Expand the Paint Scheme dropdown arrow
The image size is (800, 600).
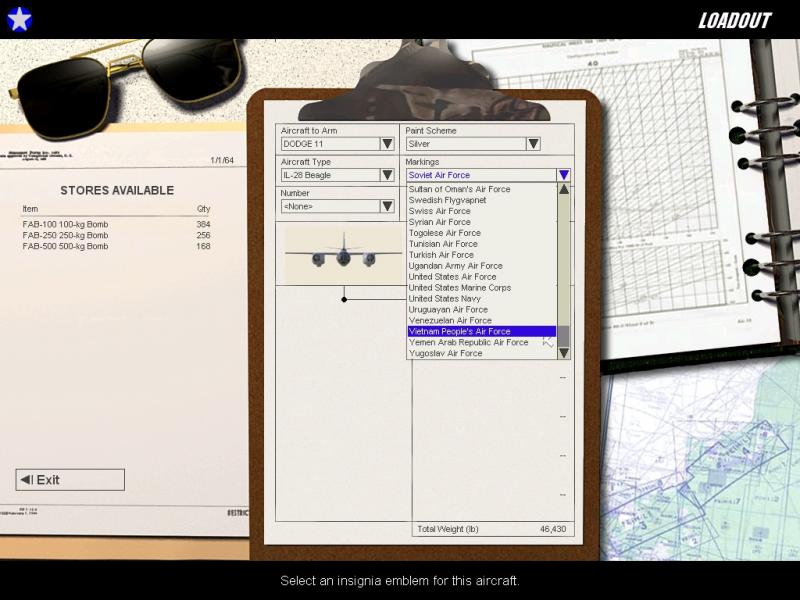(x=533, y=144)
